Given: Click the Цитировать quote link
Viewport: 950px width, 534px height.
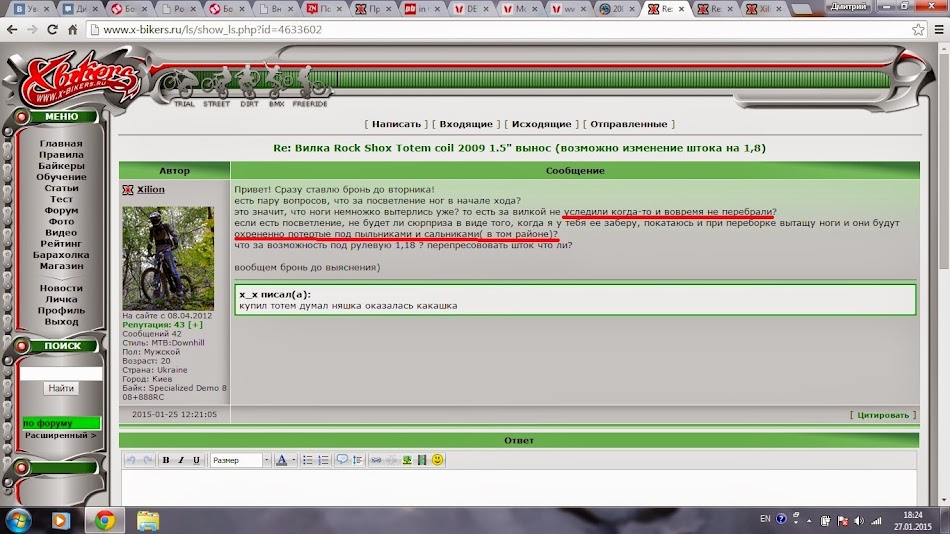Looking at the screenshot, I should click(883, 415).
